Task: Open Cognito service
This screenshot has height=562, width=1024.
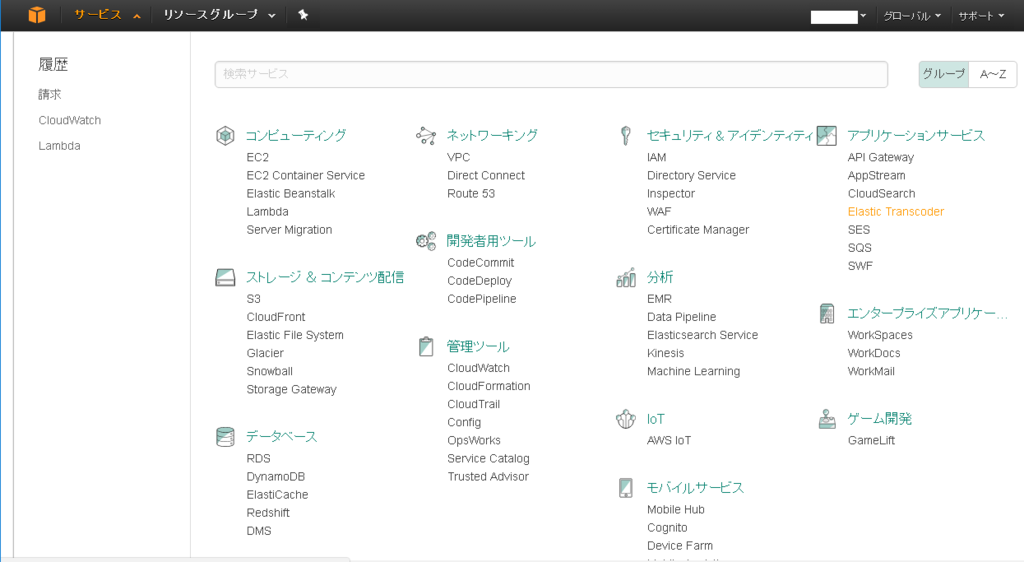Action: click(667, 528)
